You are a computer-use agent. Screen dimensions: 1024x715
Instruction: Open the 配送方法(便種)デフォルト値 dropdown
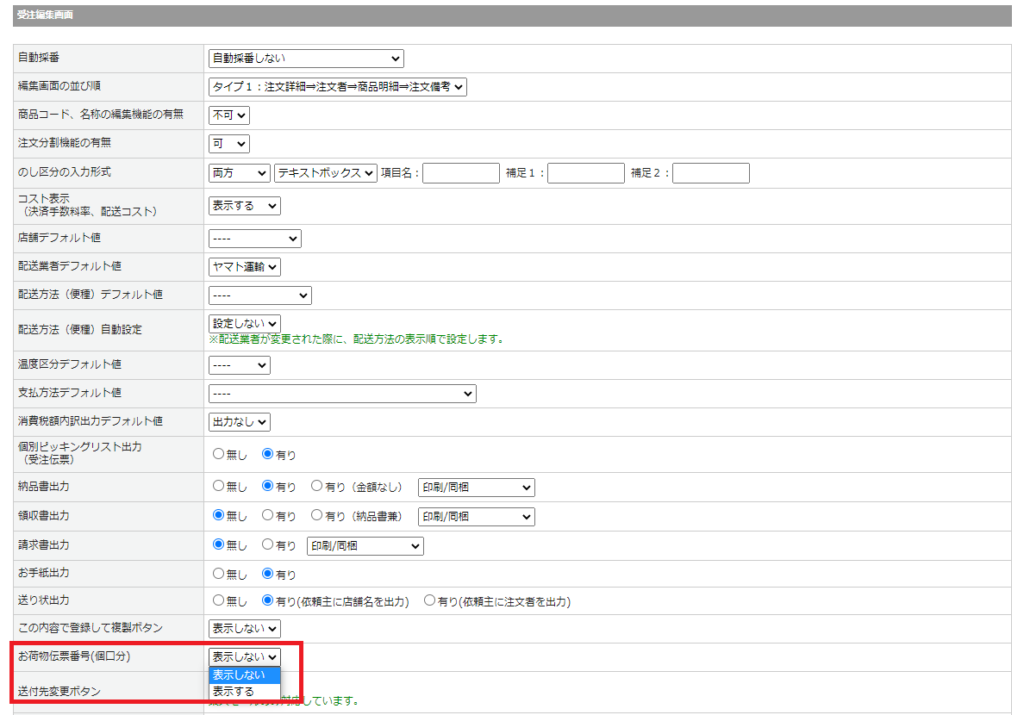pos(260,295)
